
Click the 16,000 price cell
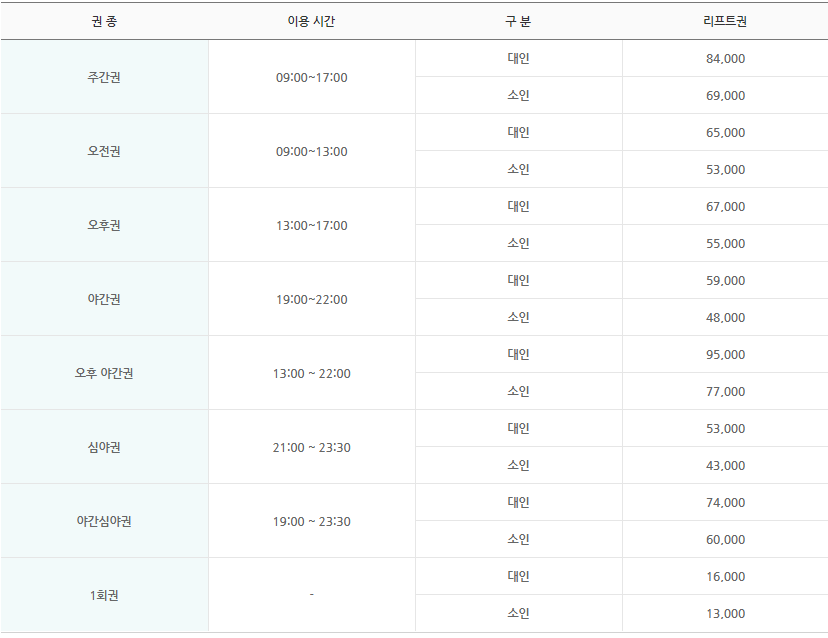coord(726,576)
